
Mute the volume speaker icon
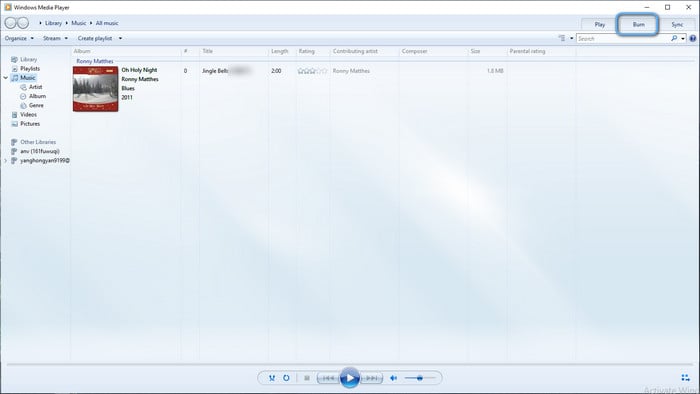tap(393, 378)
